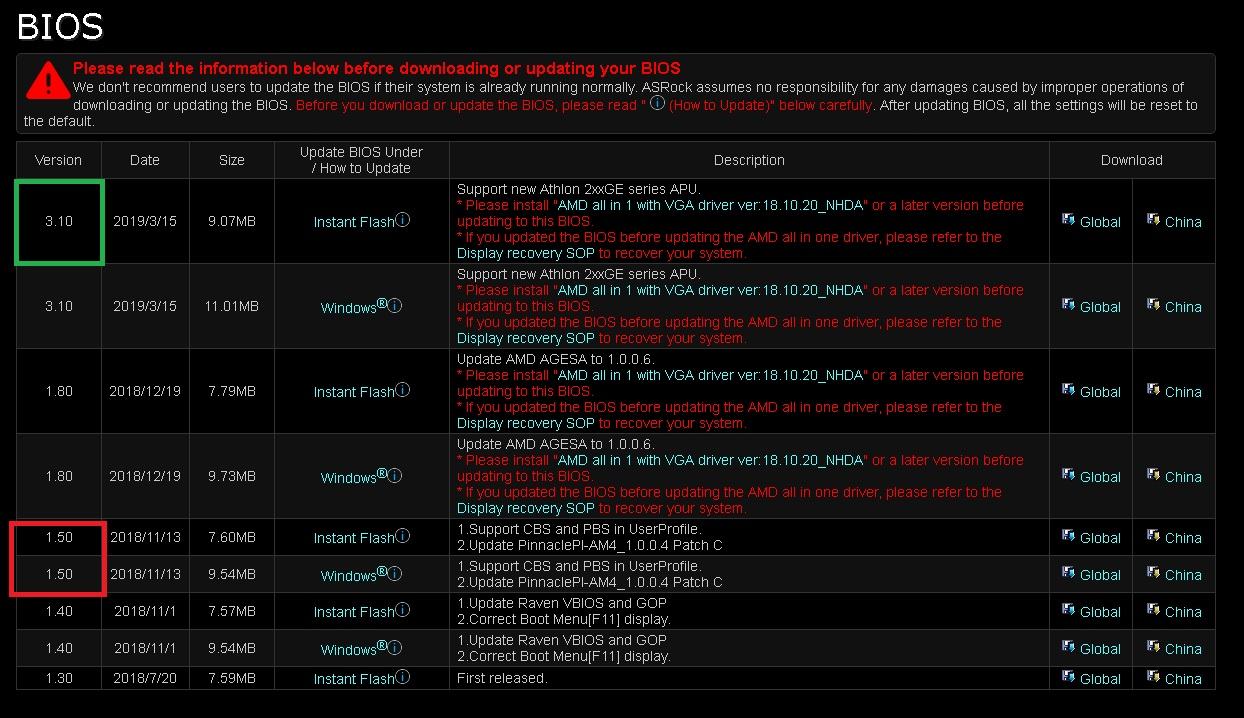This screenshot has height=718, width=1244.
Task: Open AMD all in 1 driver link in 7.79MB row
Action: coord(711,375)
